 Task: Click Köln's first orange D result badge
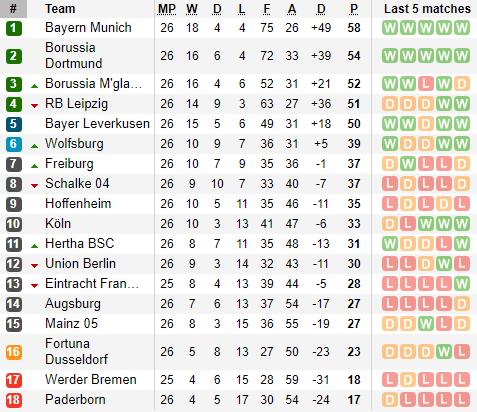tap(390, 224)
